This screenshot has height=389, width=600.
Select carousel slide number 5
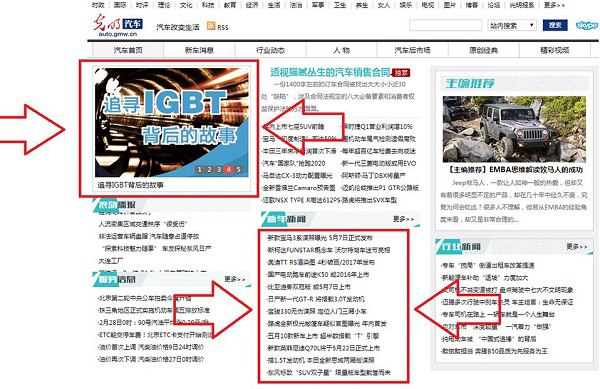(x=238, y=169)
